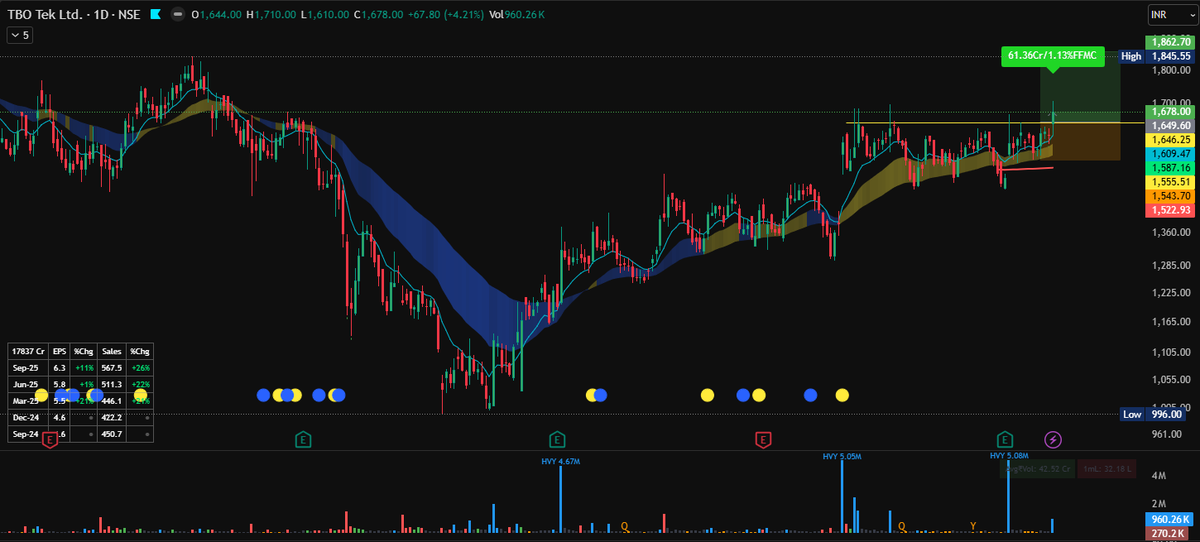Click the Sep-25 EPS value 6.3
1200x542 pixels.
(x=59, y=367)
